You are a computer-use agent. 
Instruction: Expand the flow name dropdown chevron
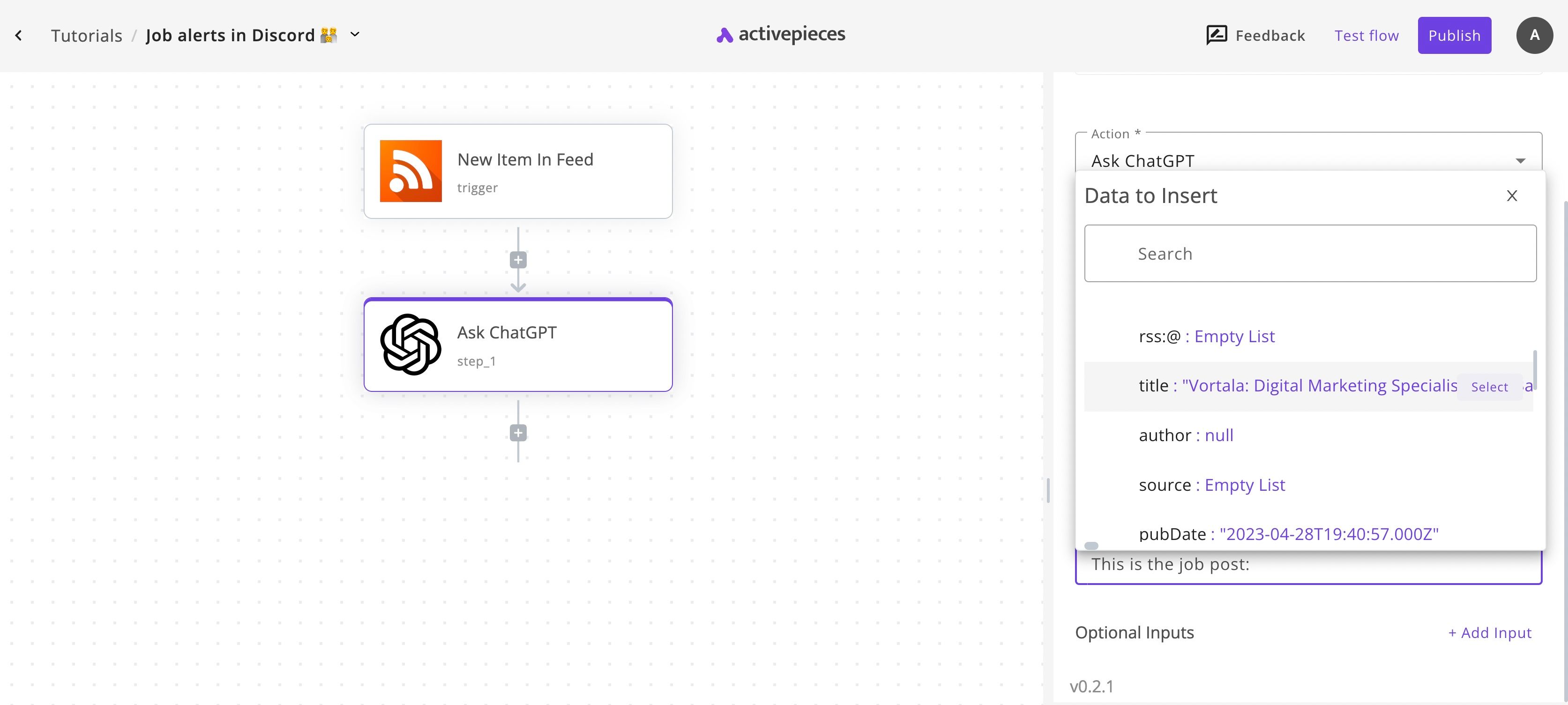(355, 35)
